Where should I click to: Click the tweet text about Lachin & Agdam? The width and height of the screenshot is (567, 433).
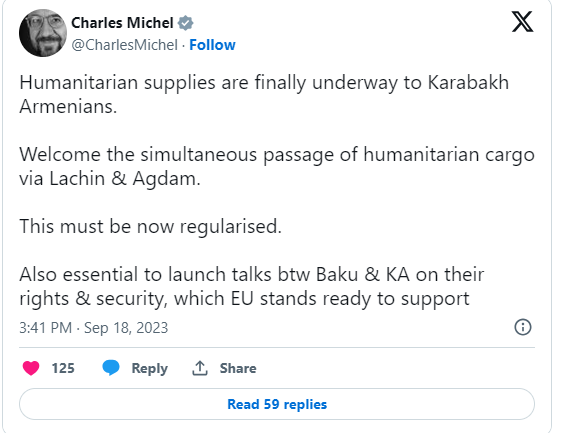tap(277, 166)
